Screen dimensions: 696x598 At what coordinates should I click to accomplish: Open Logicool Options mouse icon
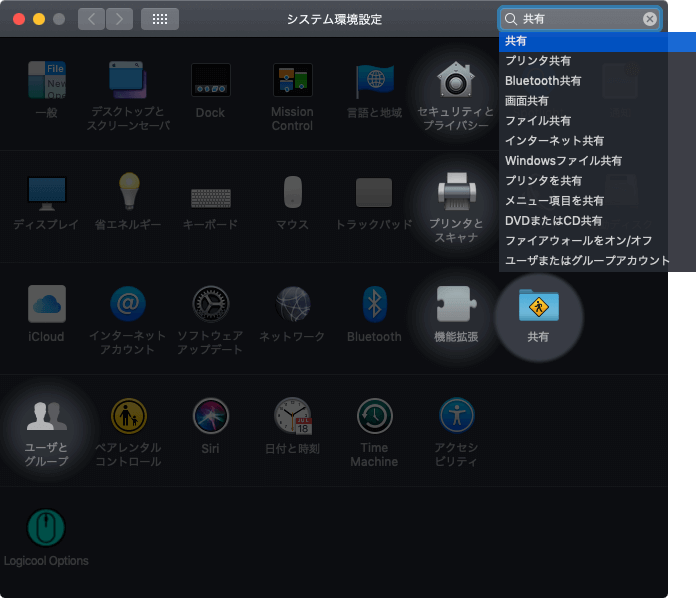click(x=46, y=527)
